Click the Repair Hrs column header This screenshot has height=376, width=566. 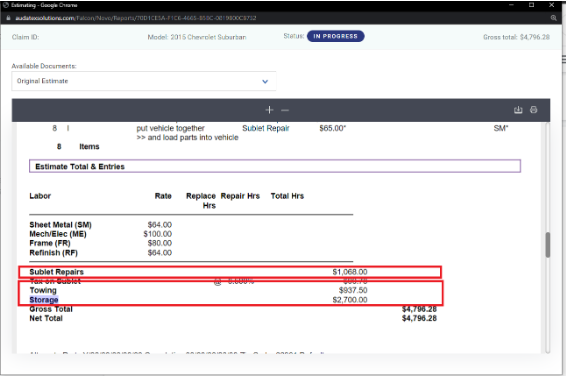(x=240, y=196)
